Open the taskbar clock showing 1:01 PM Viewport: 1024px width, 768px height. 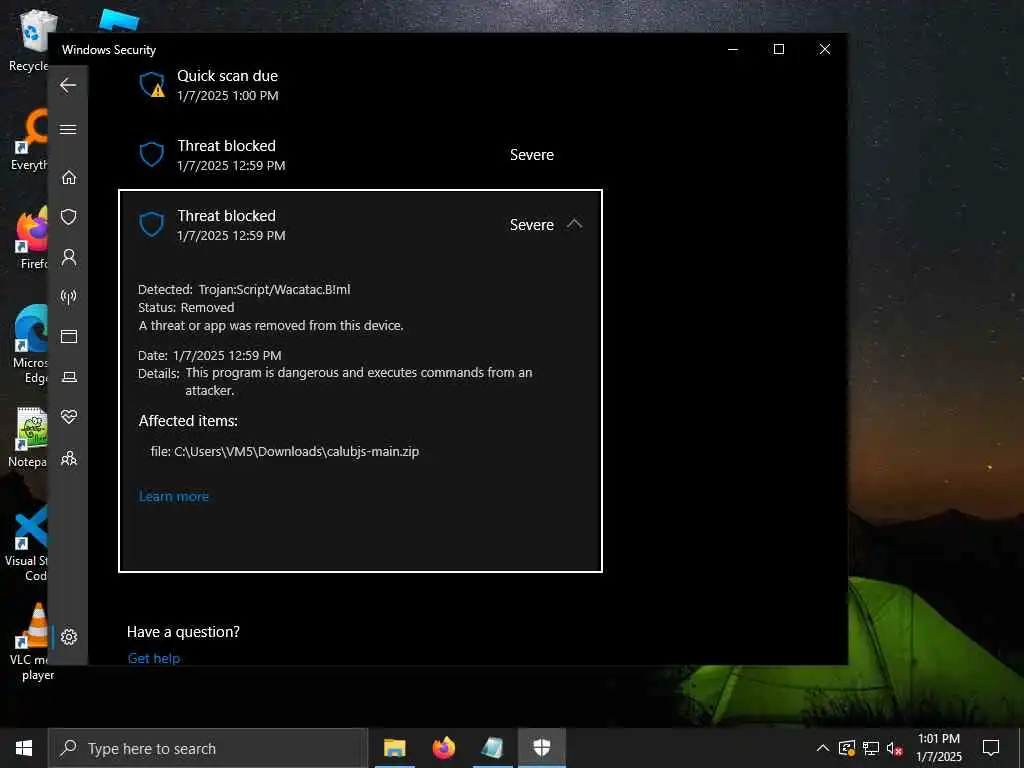click(938, 748)
